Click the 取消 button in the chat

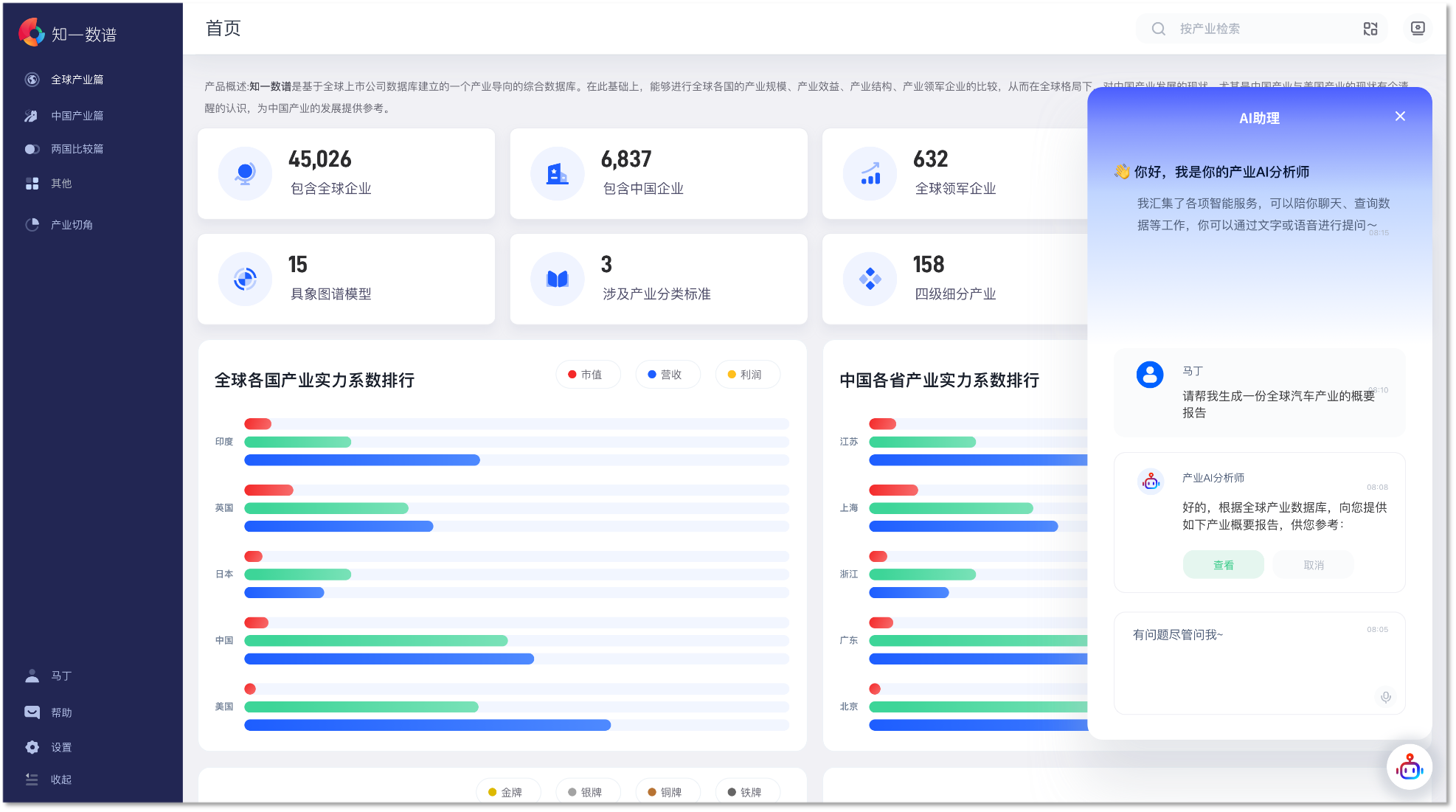coord(1313,565)
